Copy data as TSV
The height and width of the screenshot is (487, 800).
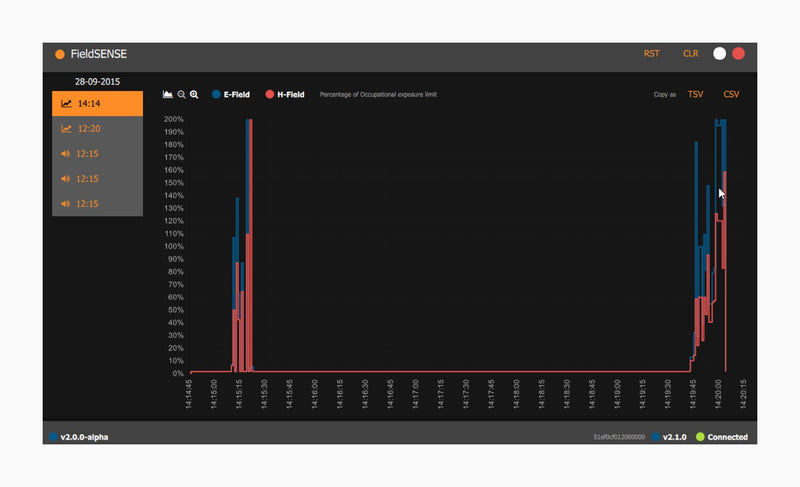[x=695, y=94]
